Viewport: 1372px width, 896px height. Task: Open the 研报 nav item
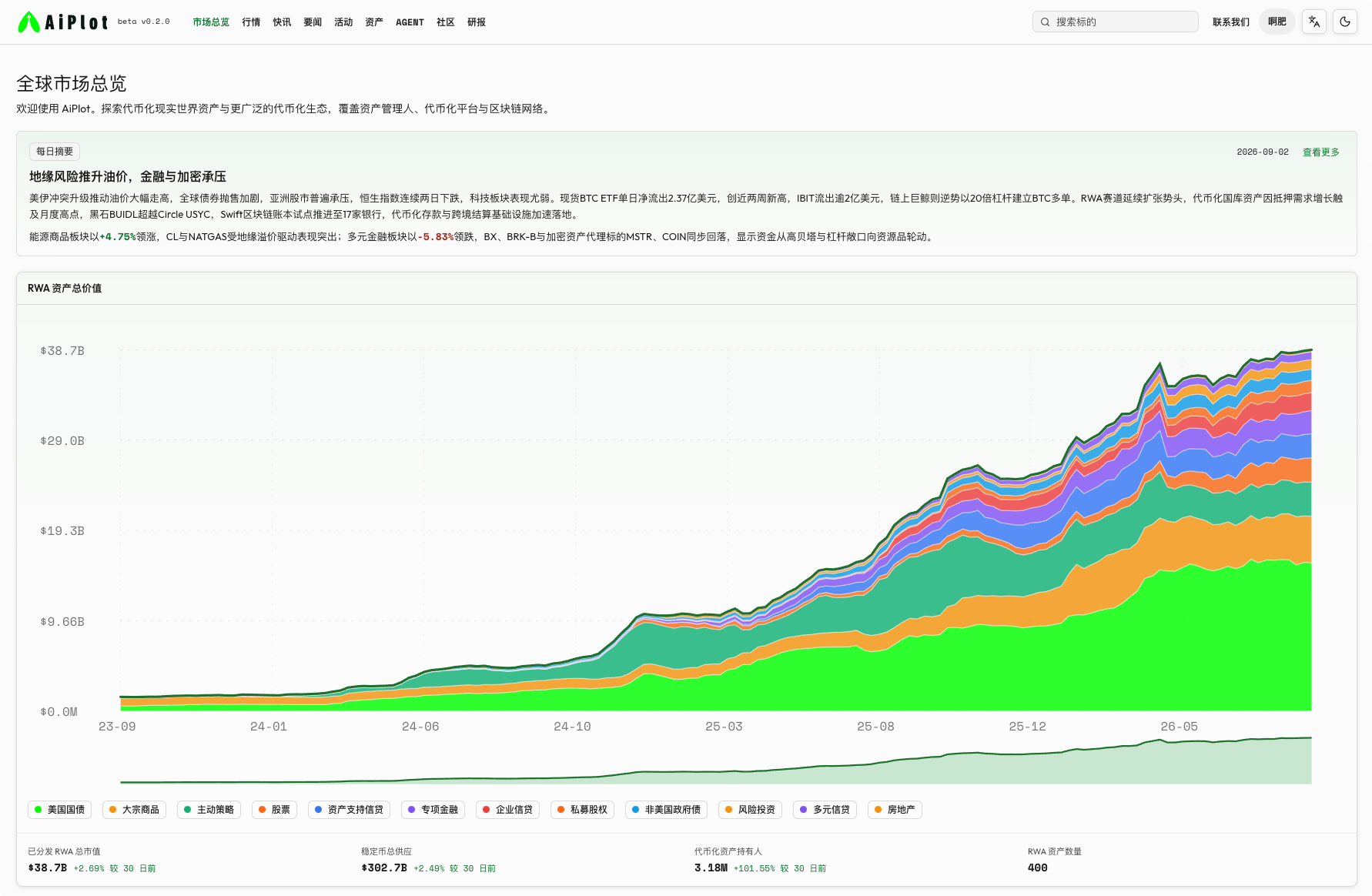(x=477, y=22)
